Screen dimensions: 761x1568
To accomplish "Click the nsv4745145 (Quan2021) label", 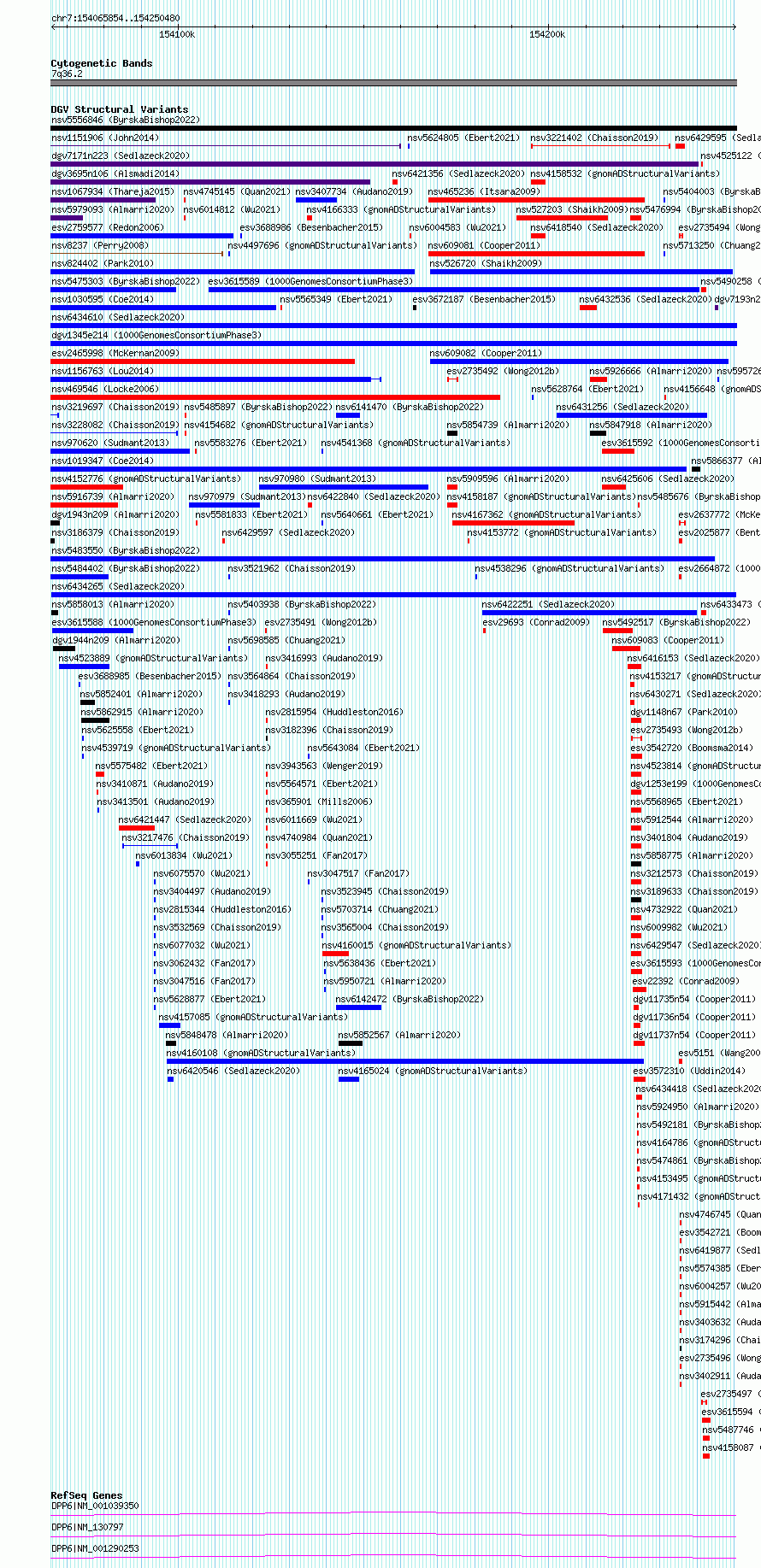I will tap(237, 191).
